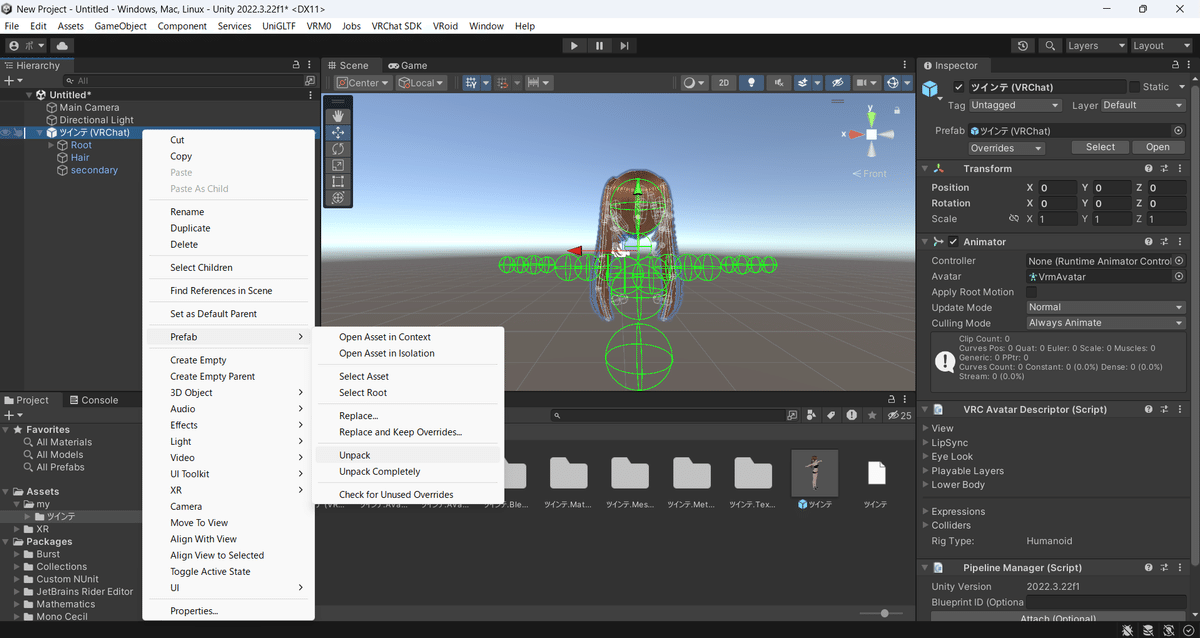Click the GameObject cube icon in Inspector
1200x638 pixels.
(x=932, y=90)
